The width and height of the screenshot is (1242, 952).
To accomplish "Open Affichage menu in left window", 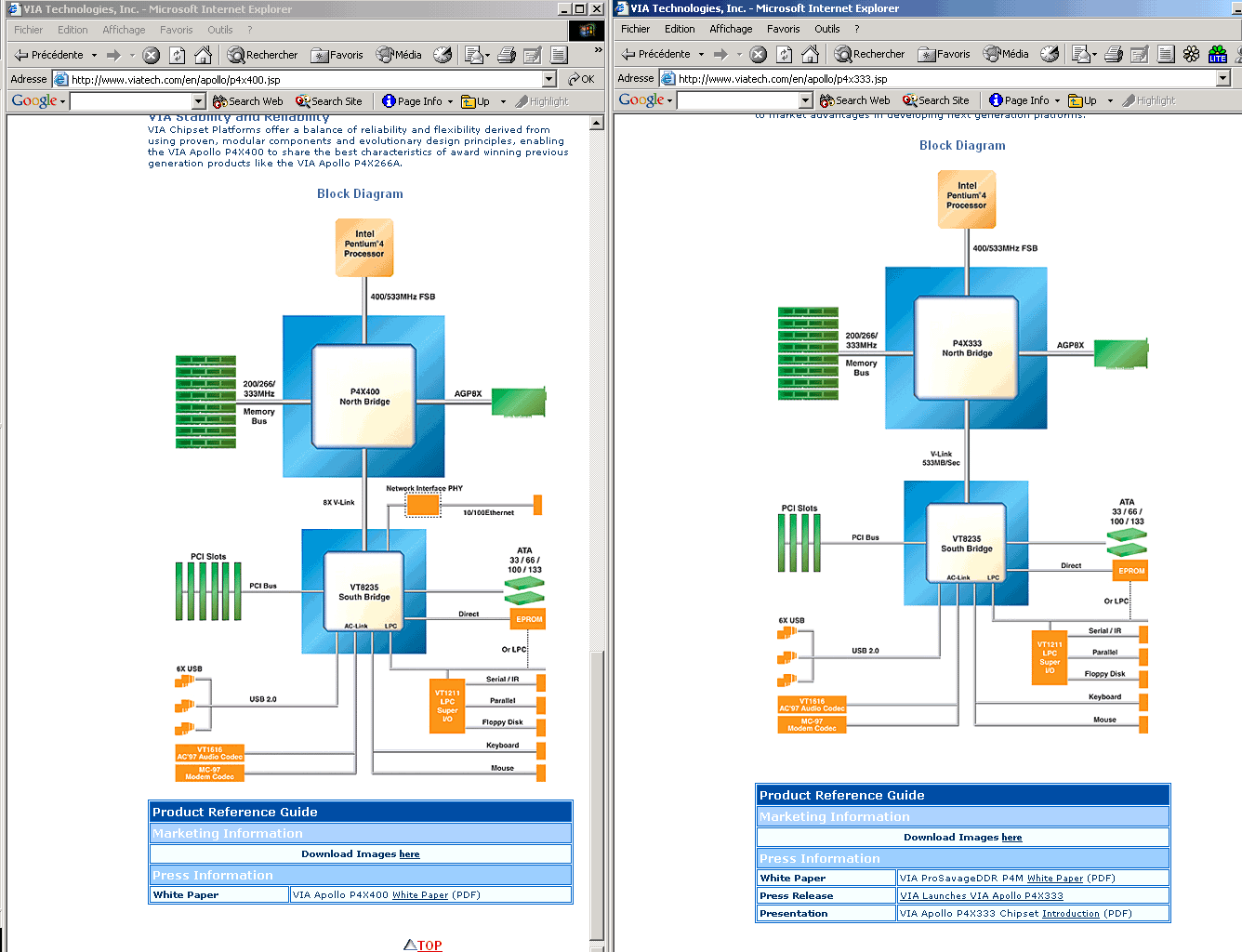I will [x=124, y=30].
